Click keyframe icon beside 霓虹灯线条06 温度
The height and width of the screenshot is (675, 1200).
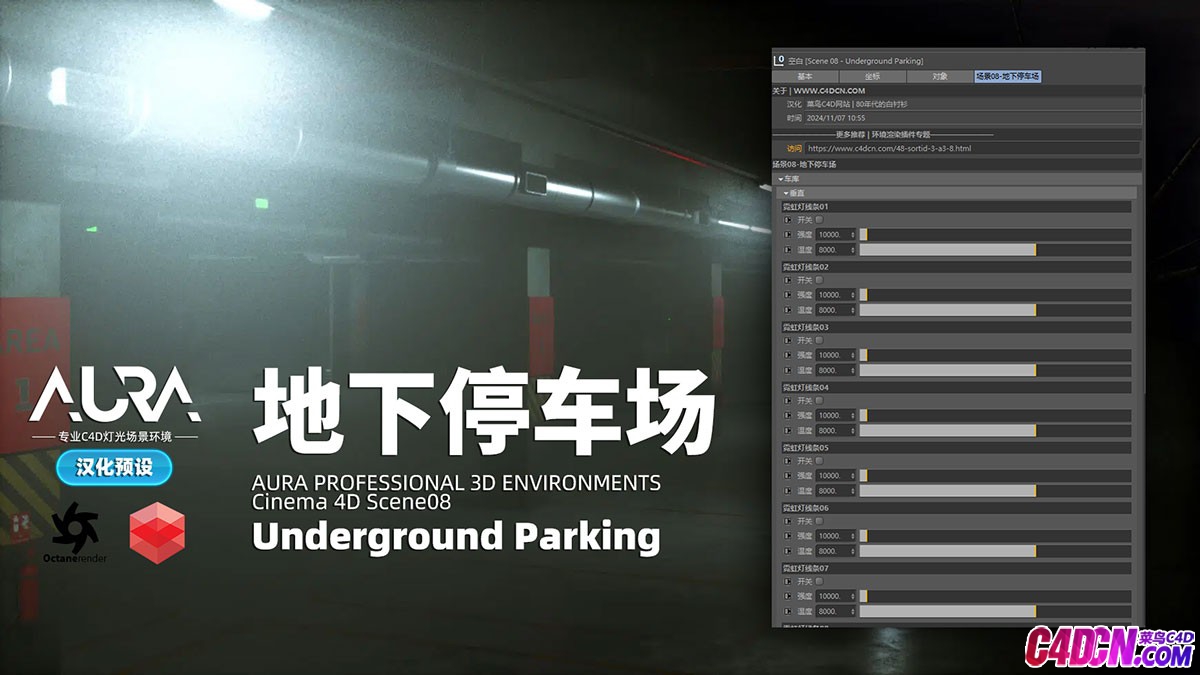[788, 551]
